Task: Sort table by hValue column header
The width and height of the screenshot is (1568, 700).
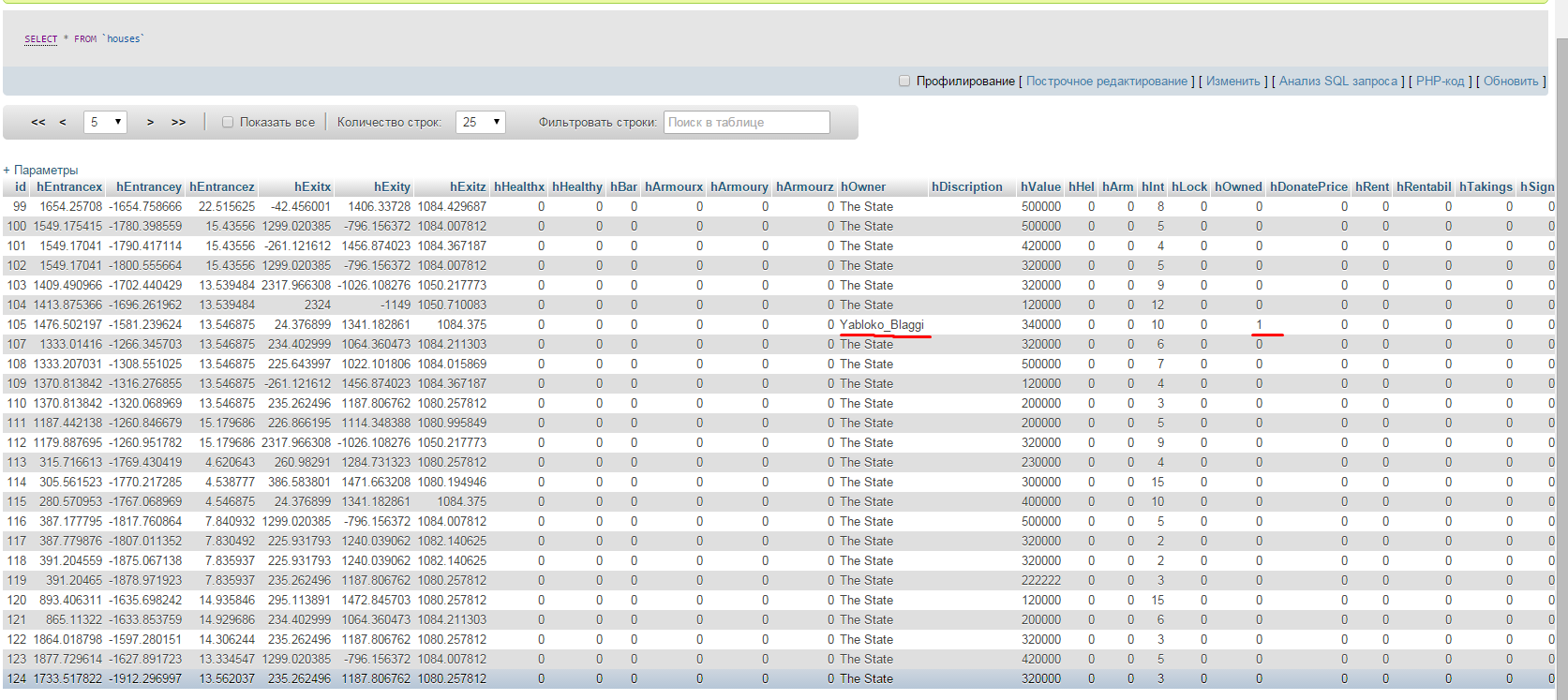Action: coord(1040,186)
